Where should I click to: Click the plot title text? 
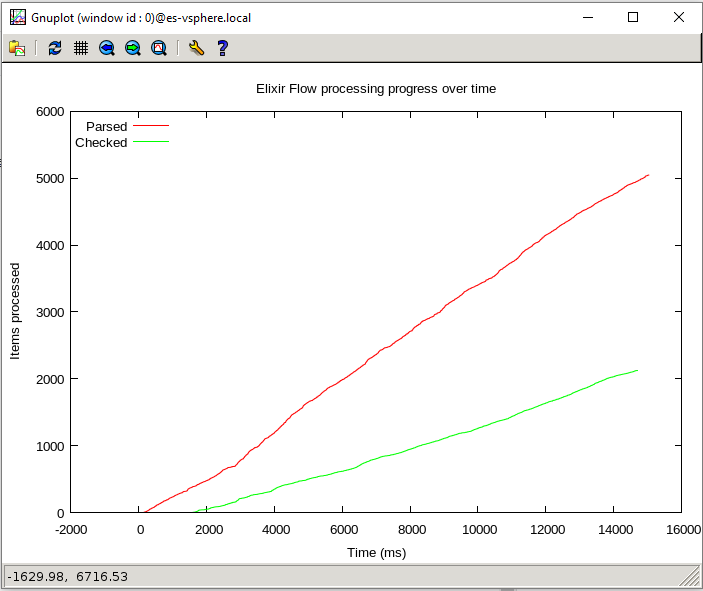(x=376, y=89)
